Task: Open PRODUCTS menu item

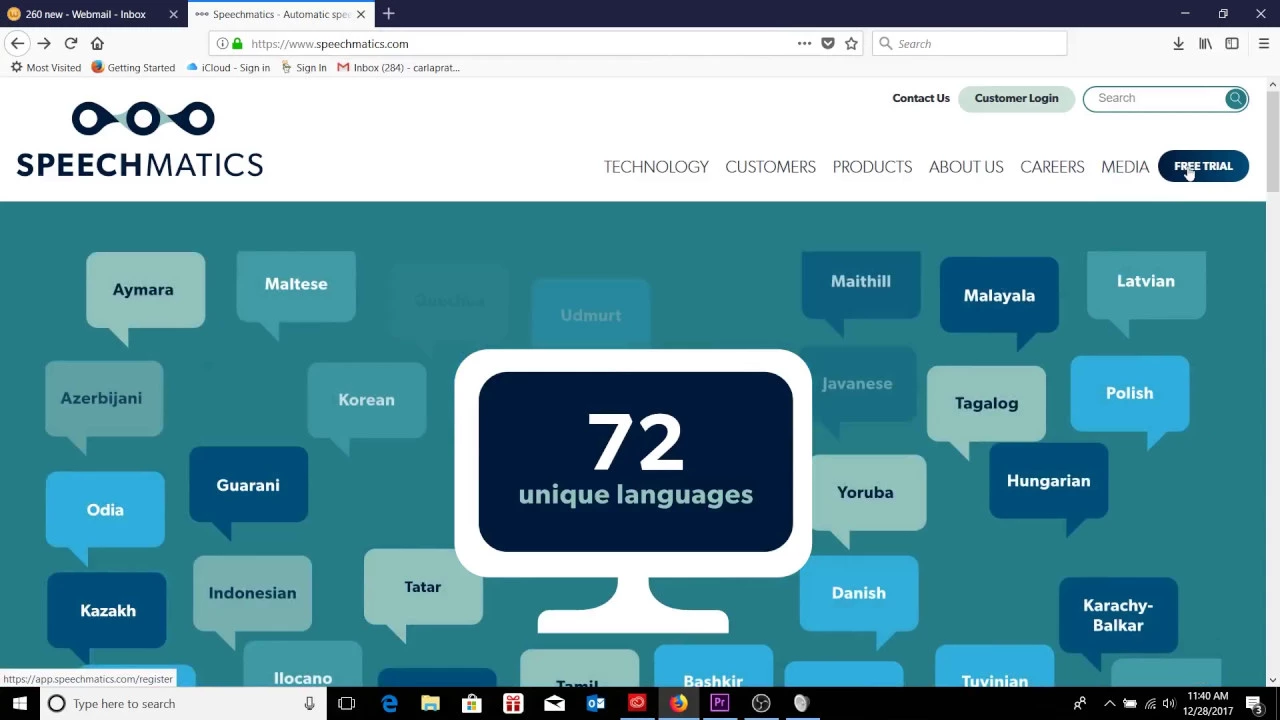Action: coord(872,167)
